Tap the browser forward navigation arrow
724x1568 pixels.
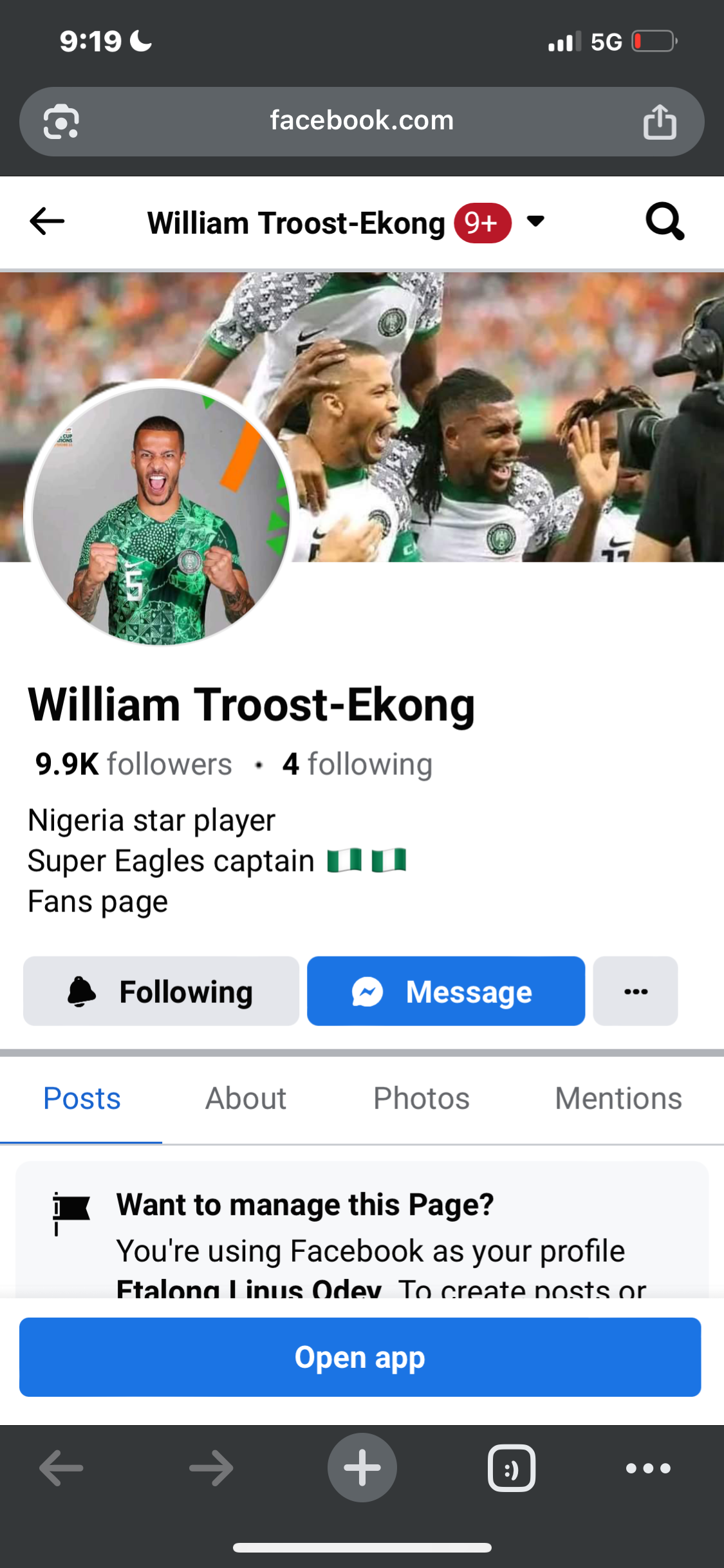click(211, 1468)
